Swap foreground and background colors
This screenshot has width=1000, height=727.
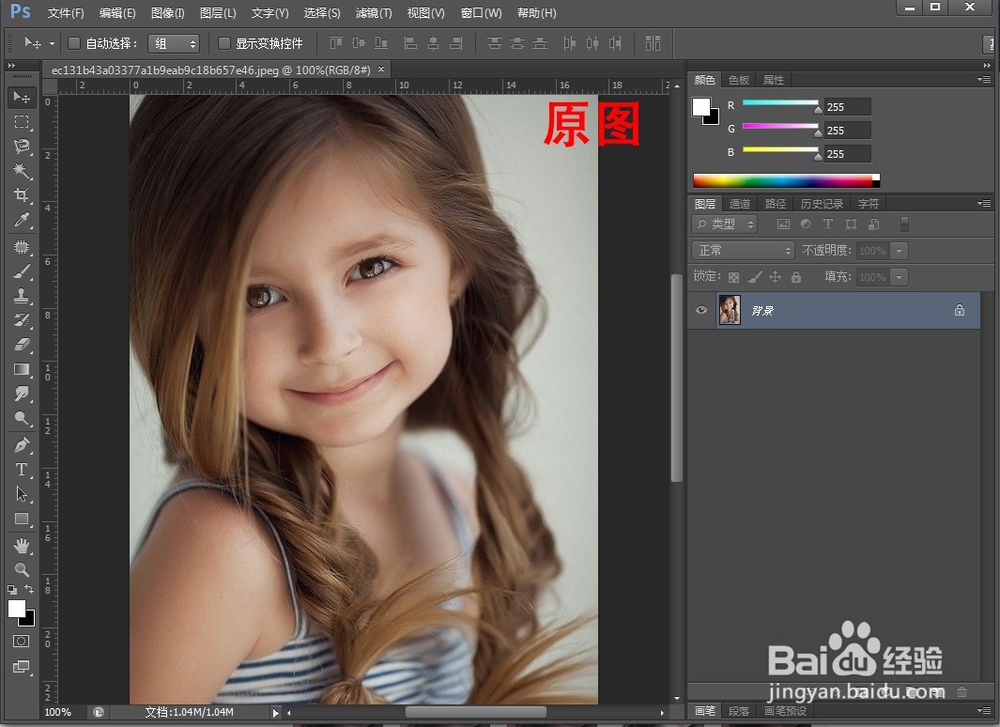pos(29,589)
